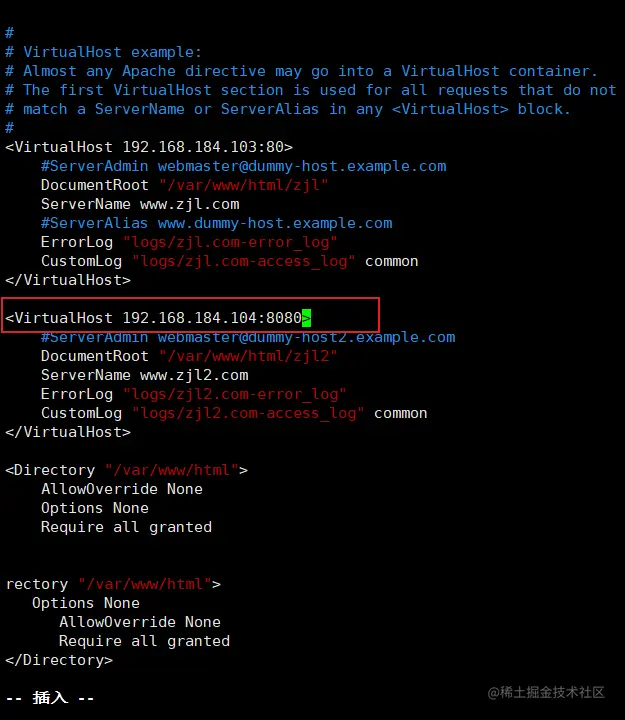The height and width of the screenshot is (720, 625).
Task: Click the DocumentRoot "/var/www/html/zjl" path
Action: [x=243, y=185]
